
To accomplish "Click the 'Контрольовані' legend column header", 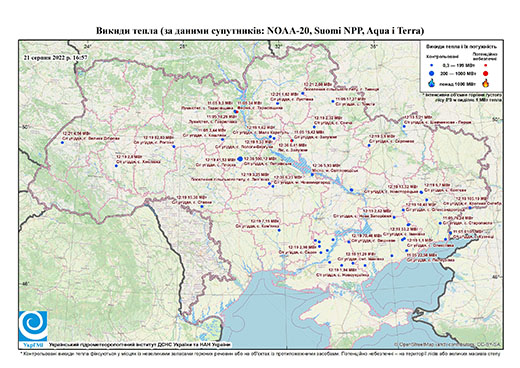I will (x=442, y=56).
